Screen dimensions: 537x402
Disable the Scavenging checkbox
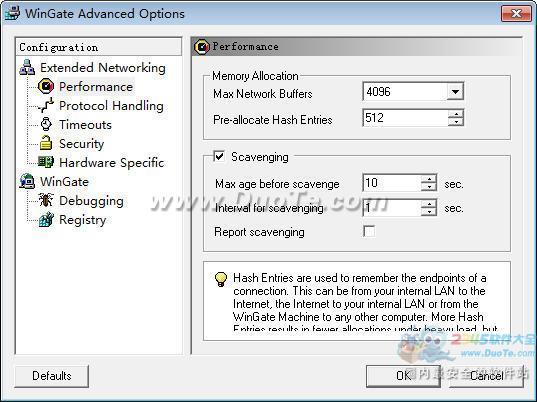pos(219,156)
